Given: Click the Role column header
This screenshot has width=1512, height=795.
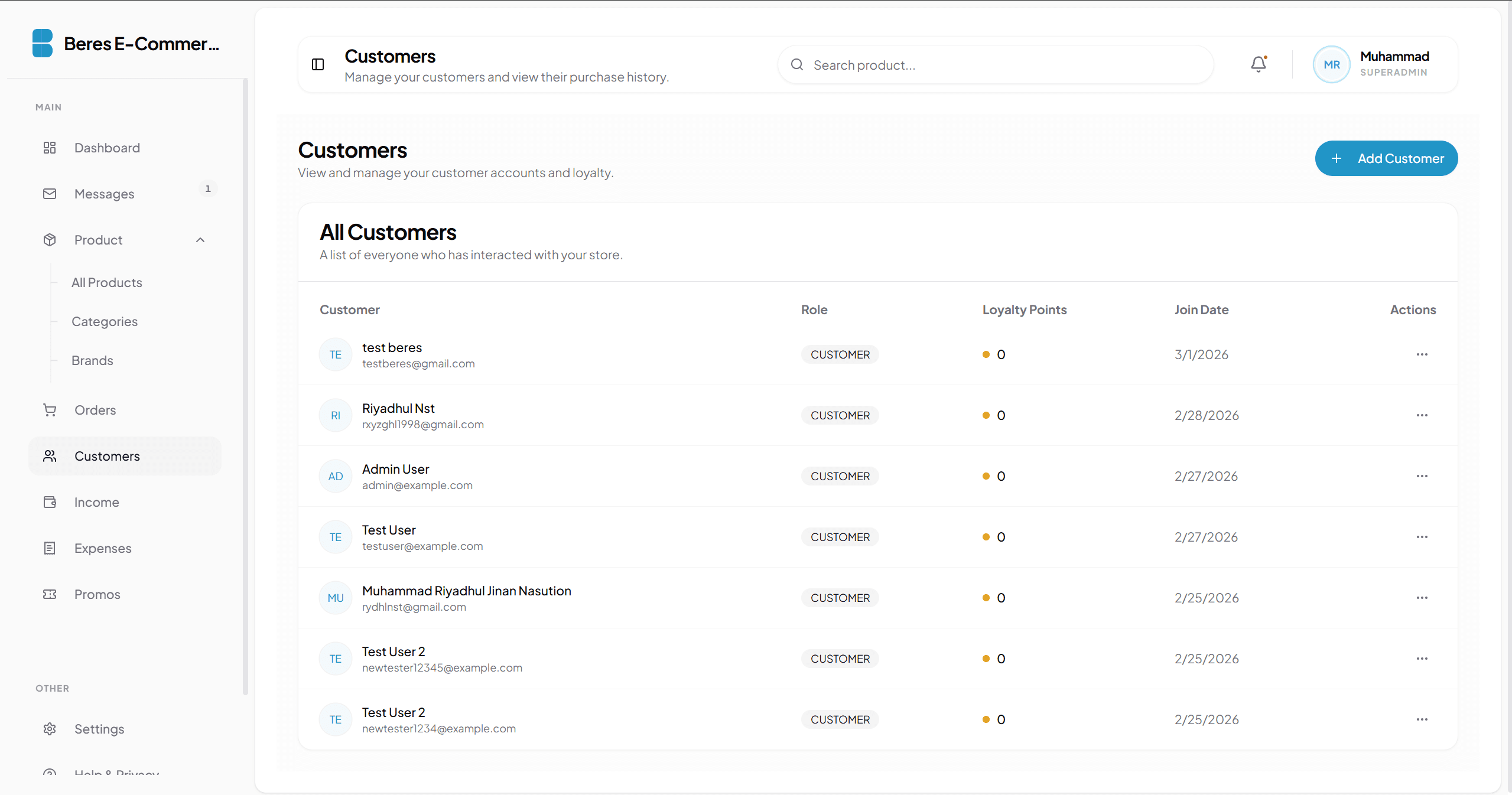Looking at the screenshot, I should click(814, 309).
